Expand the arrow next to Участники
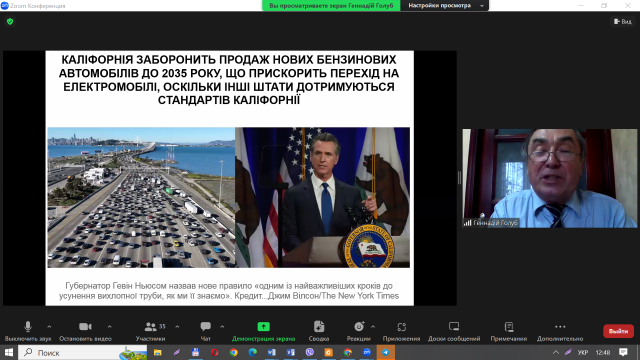Viewport: 640px width, 360px height. pos(177,327)
